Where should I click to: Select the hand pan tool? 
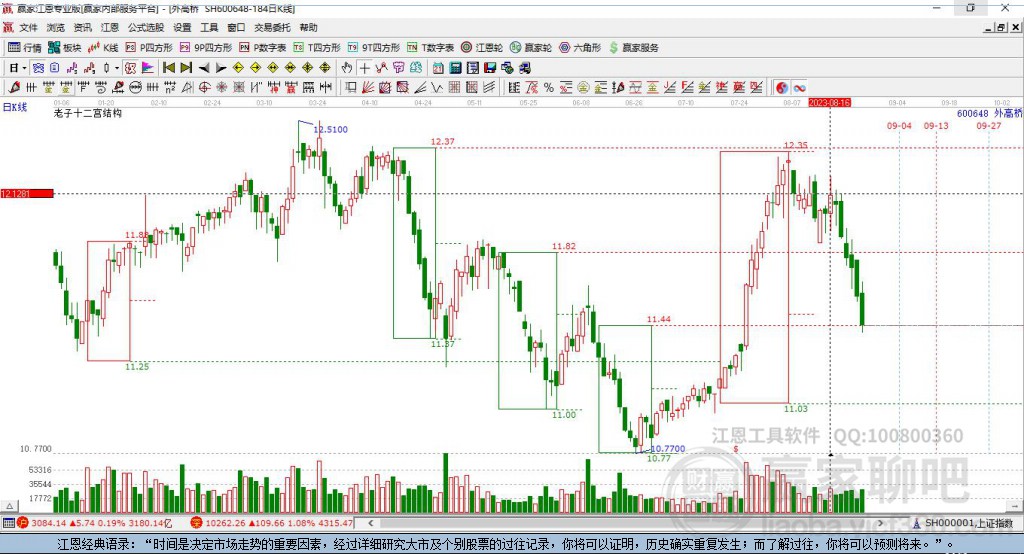(347, 68)
